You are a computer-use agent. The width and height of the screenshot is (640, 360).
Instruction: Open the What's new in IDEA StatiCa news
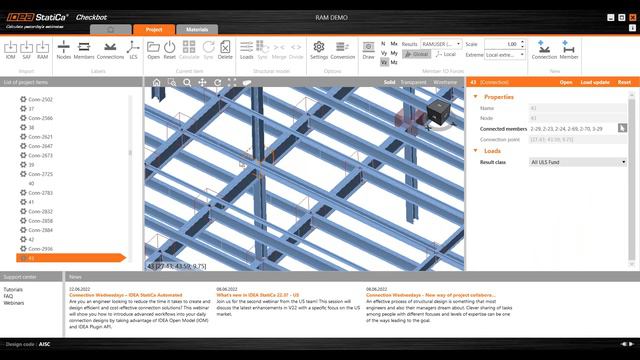(258, 295)
